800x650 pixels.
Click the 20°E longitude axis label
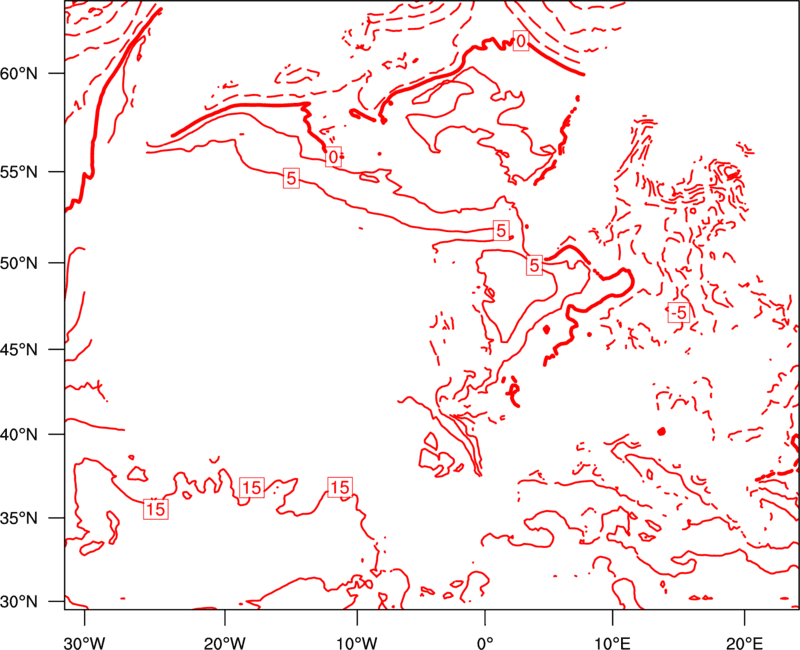744,643
